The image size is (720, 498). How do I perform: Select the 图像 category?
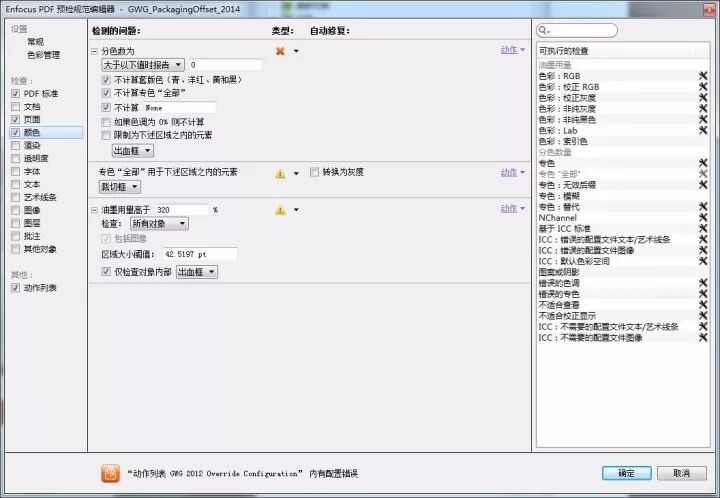32,210
